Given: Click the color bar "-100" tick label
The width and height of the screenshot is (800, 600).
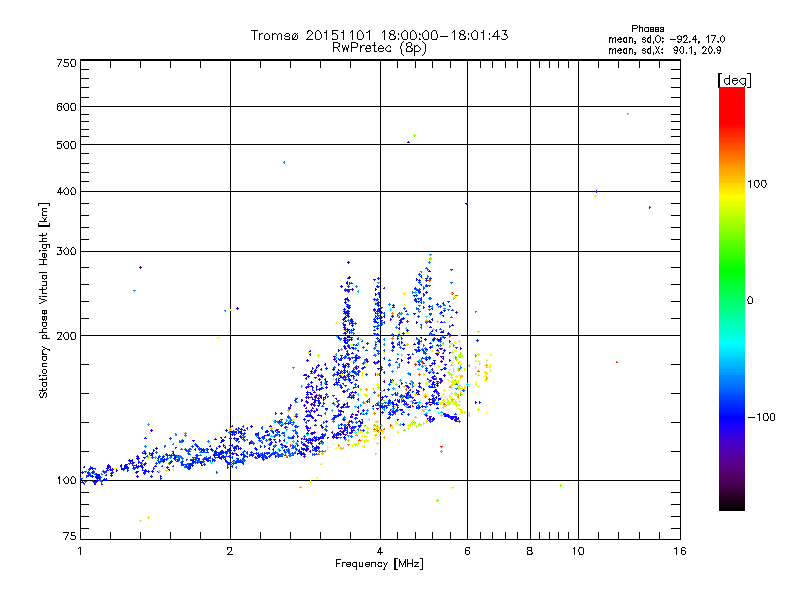Looking at the screenshot, I should click(x=761, y=417).
